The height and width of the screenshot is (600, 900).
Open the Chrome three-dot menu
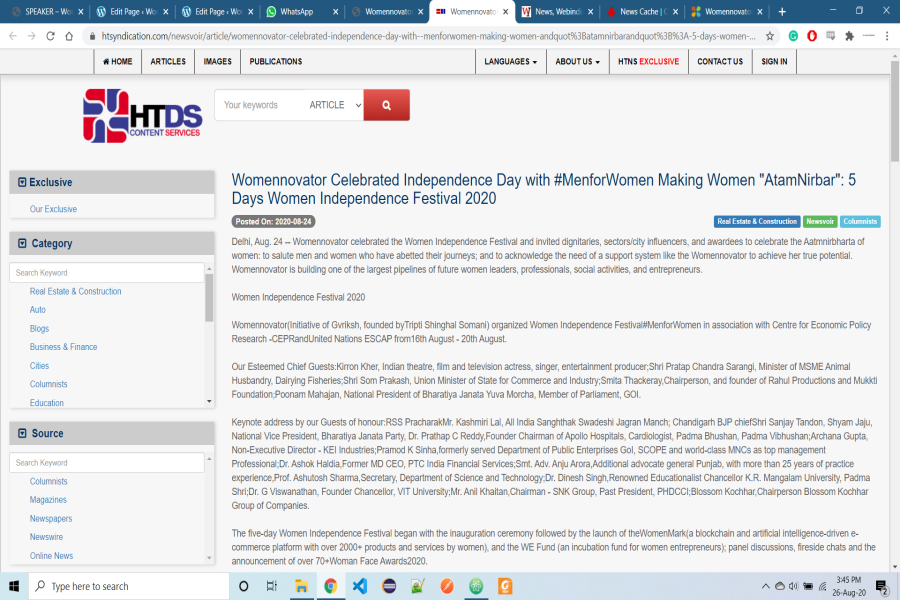click(x=887, y=36)
